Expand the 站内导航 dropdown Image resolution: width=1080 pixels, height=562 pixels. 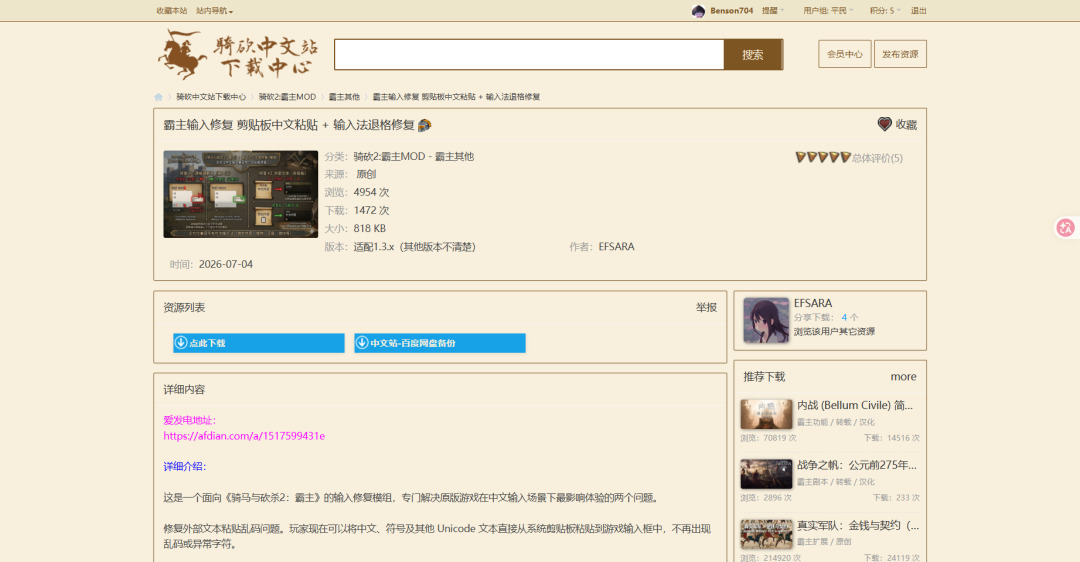click(x=214, y=10)
